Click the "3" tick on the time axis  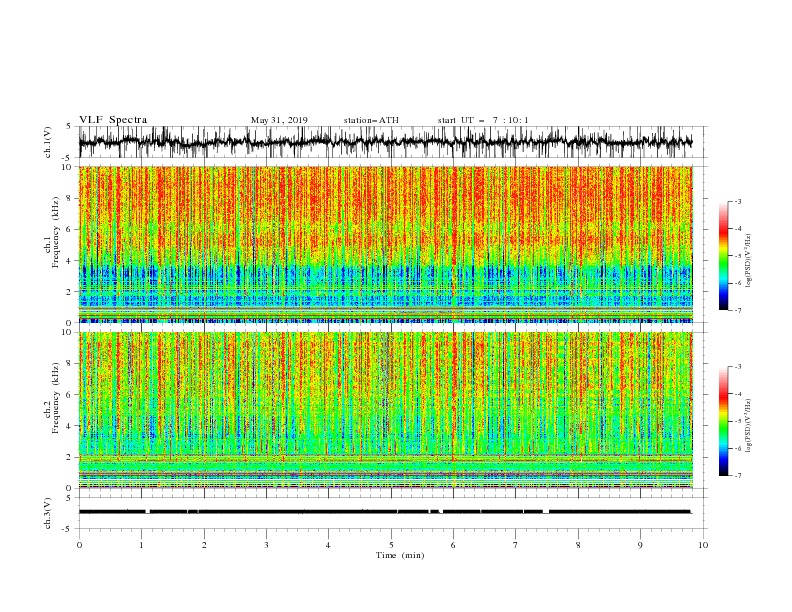[266, 545]
